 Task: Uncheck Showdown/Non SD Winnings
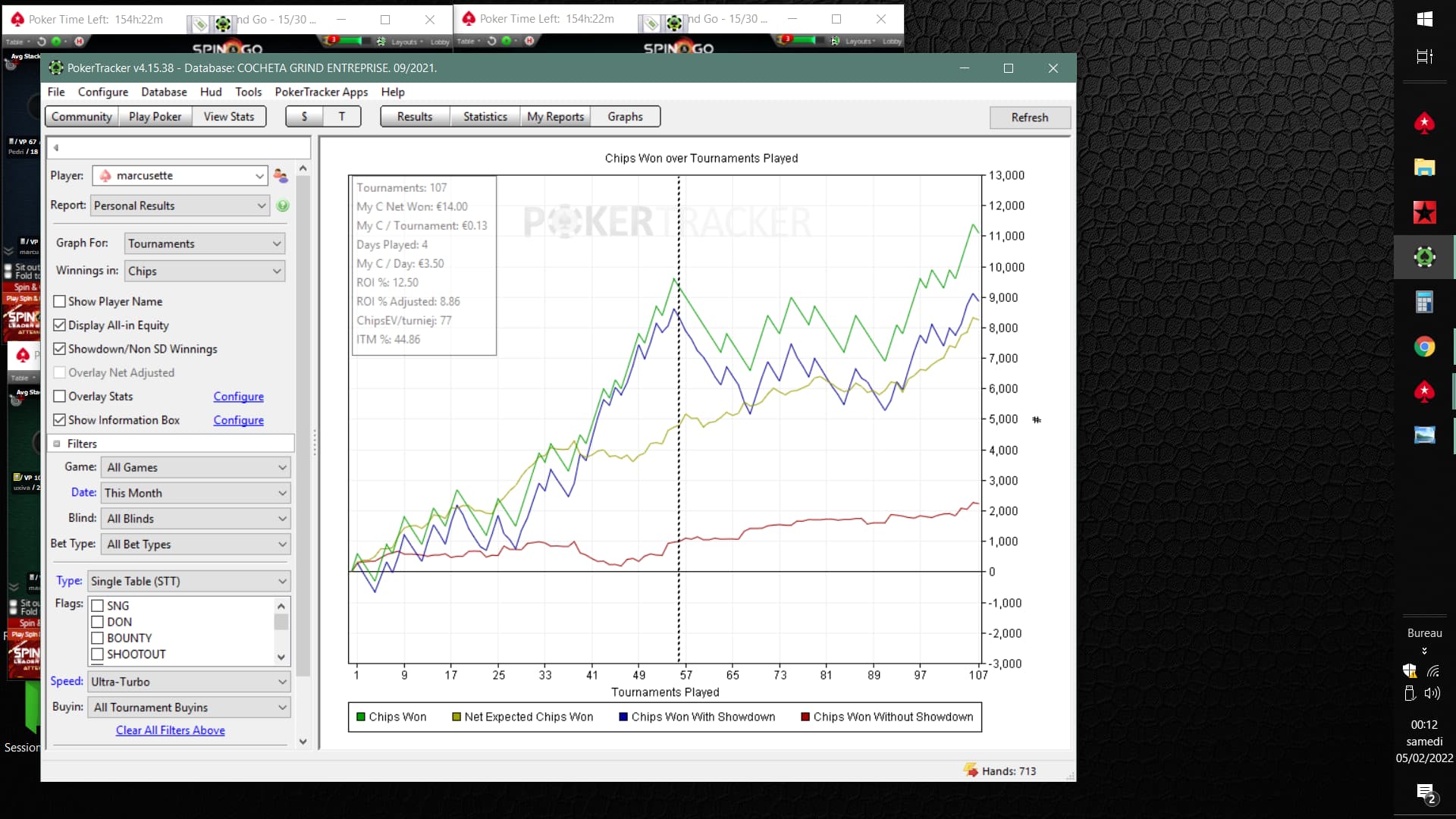(59, 349)
